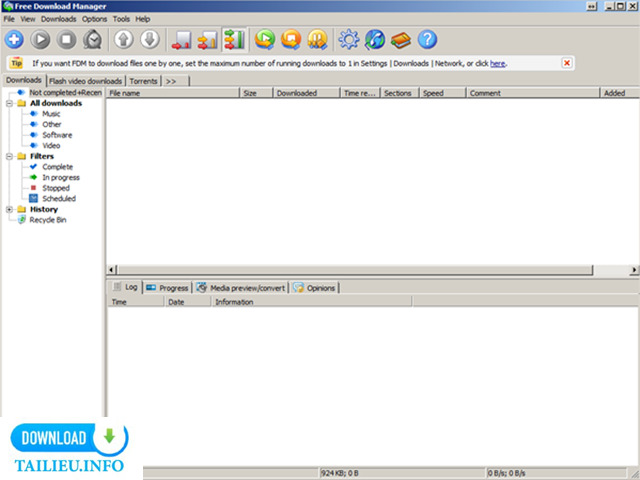
Task: Start downloads with the play toolbar icon
Action: 40,40
